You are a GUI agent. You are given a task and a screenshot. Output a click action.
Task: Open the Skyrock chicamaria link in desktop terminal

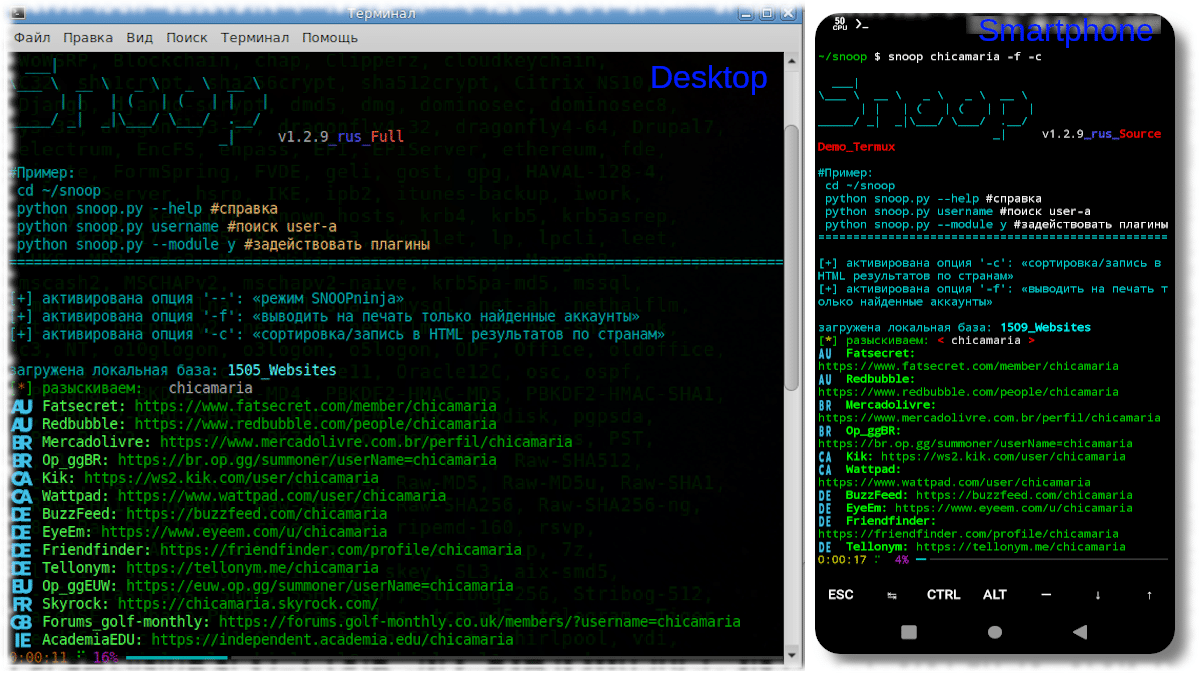[x=248, y=604]
